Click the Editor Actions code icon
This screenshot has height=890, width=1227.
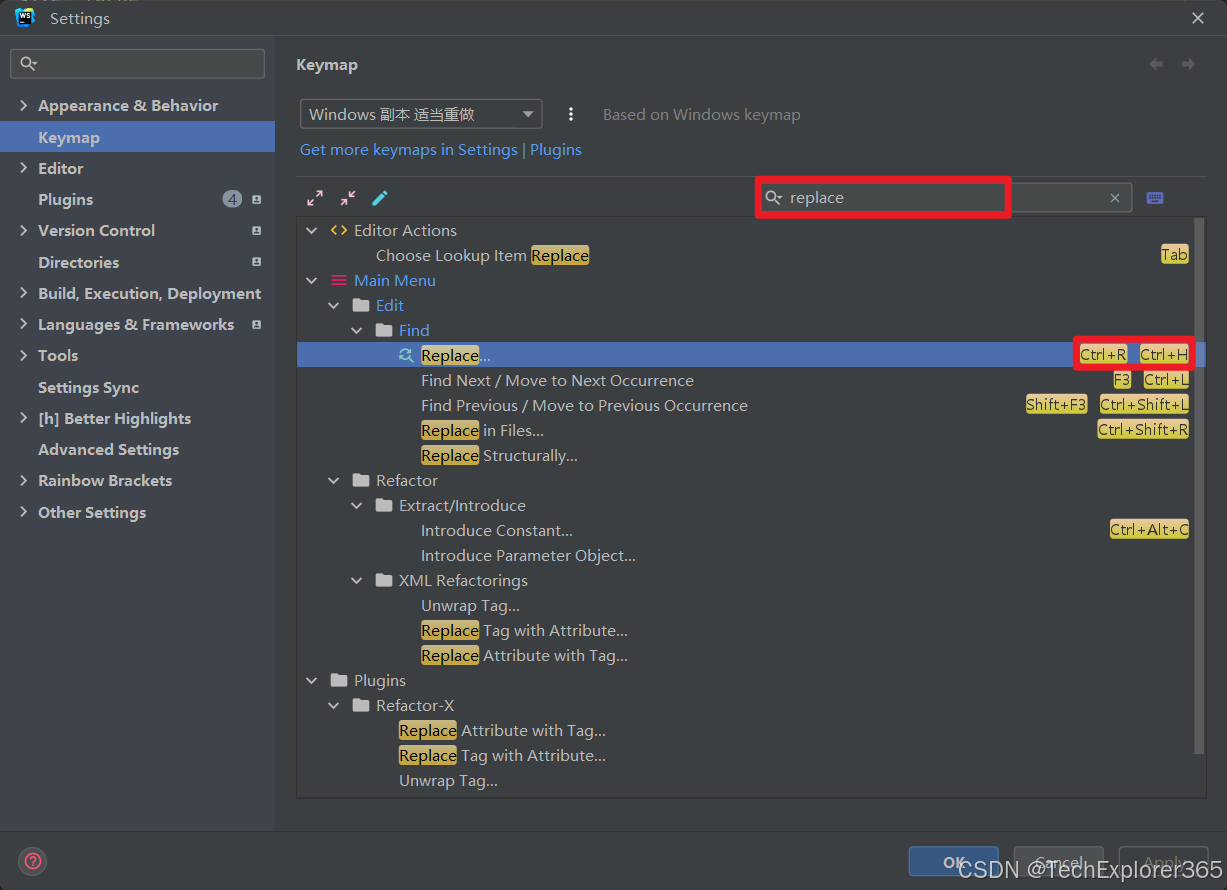tap(339, 230)
